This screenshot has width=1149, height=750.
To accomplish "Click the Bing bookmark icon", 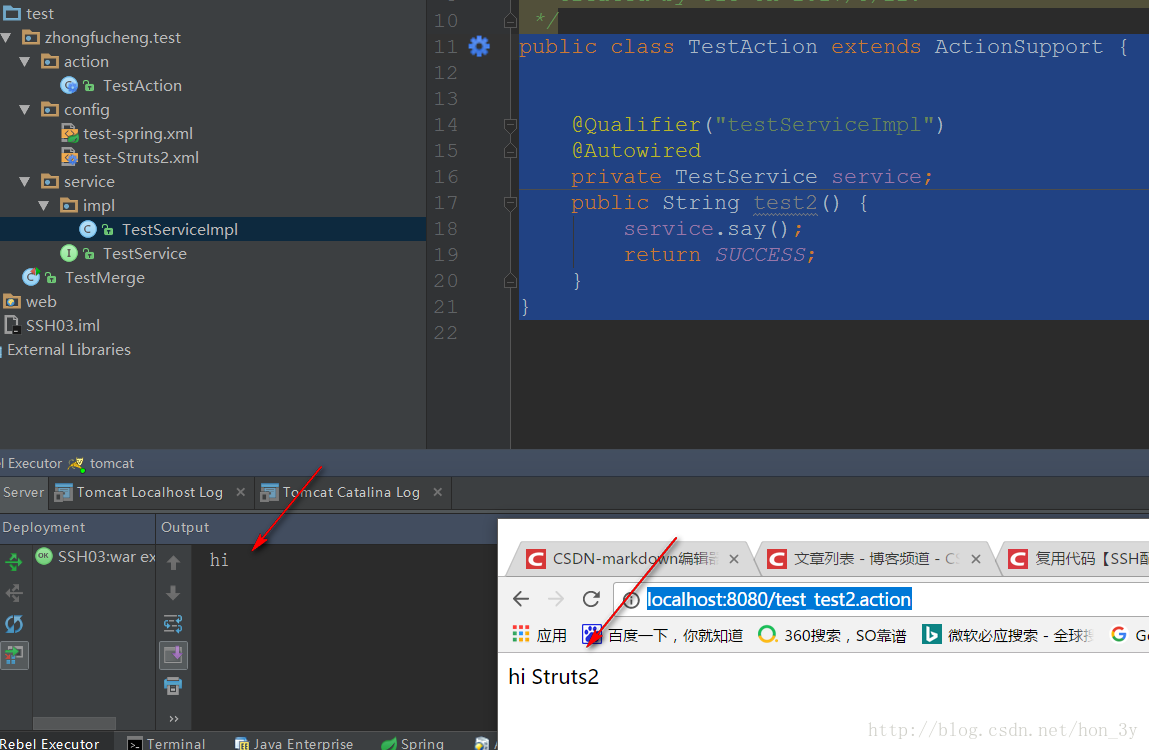I will coord(931,634).
